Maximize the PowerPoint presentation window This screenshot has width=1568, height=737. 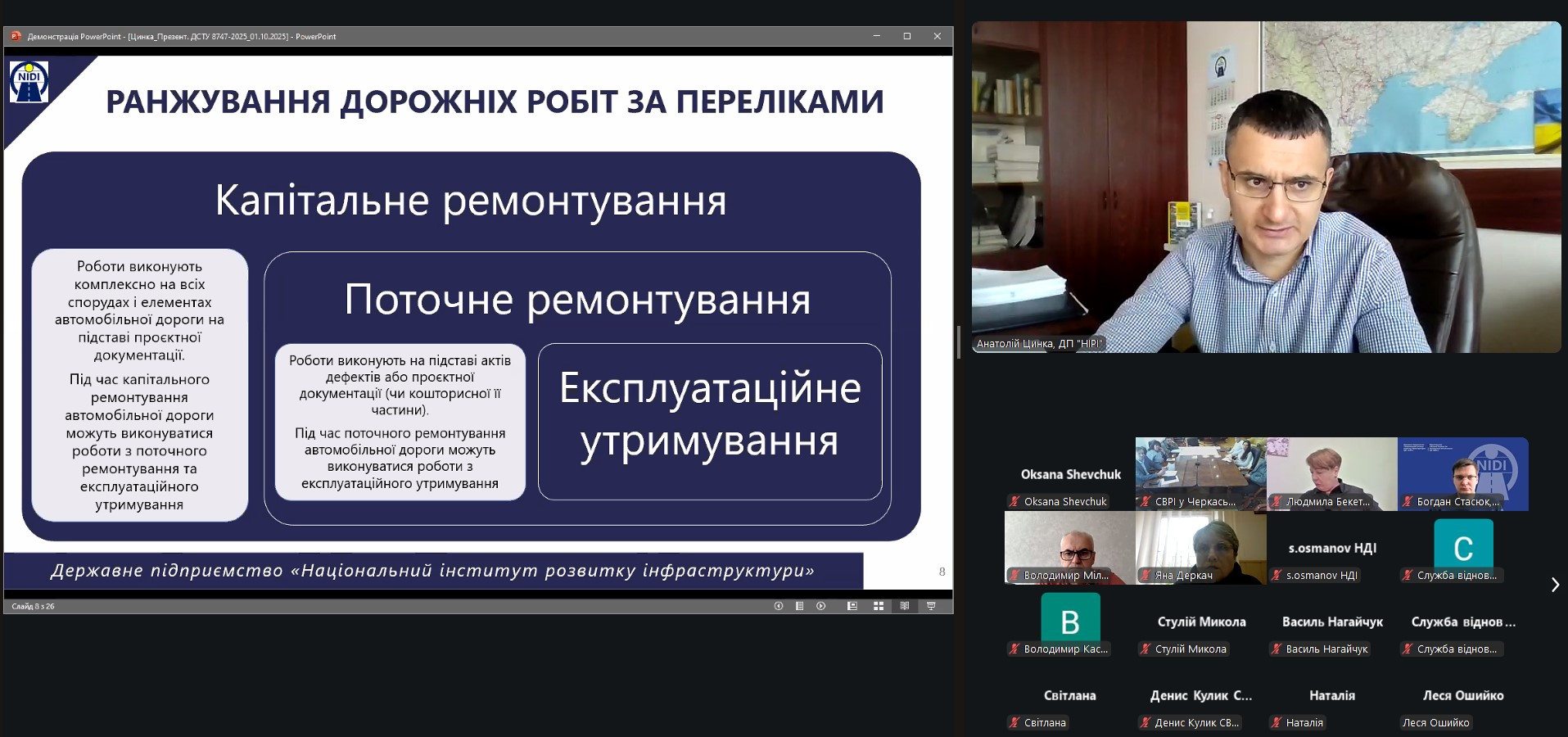(x=906, y=36)
